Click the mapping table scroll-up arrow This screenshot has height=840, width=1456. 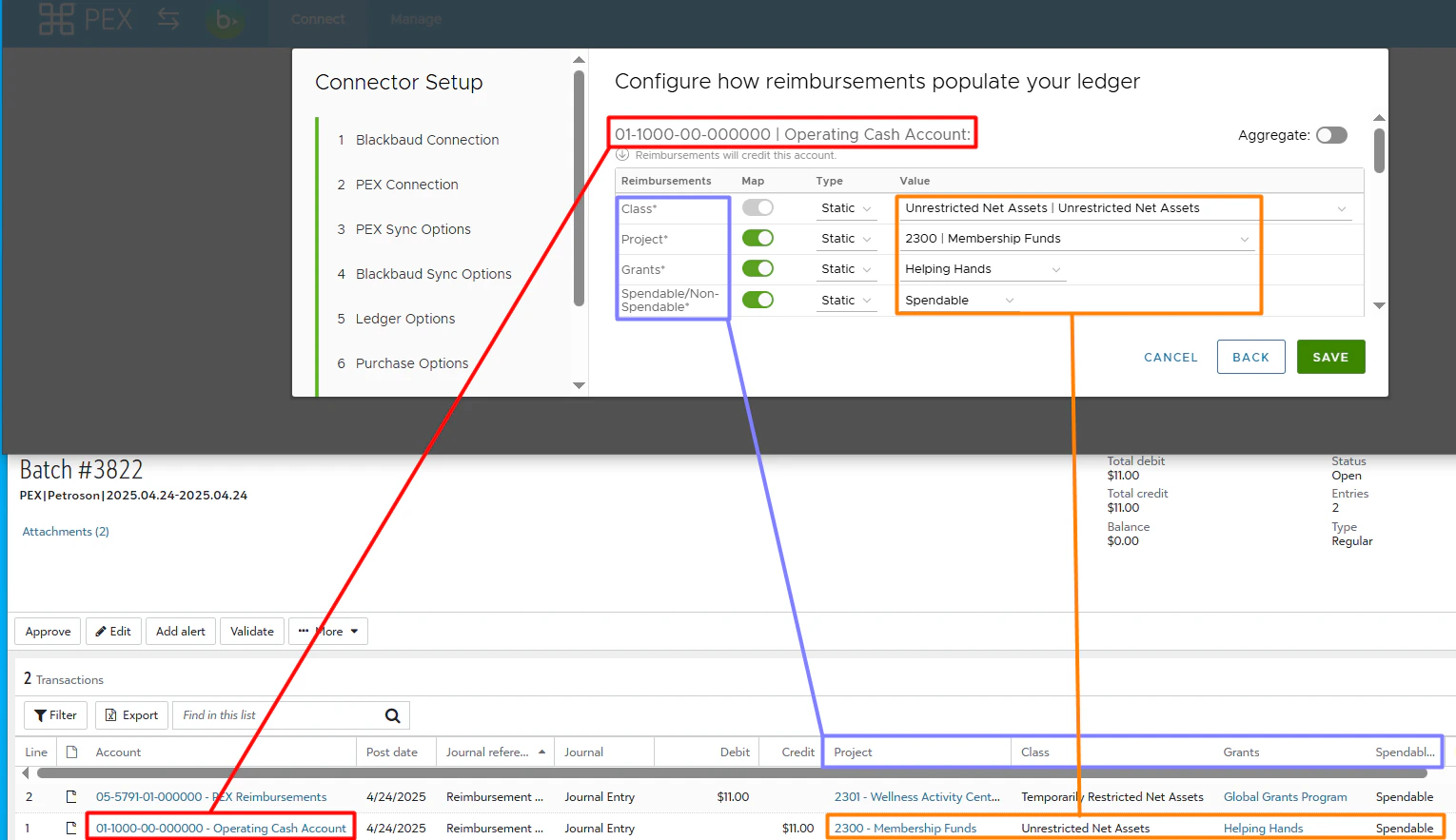coord(1379,118)
